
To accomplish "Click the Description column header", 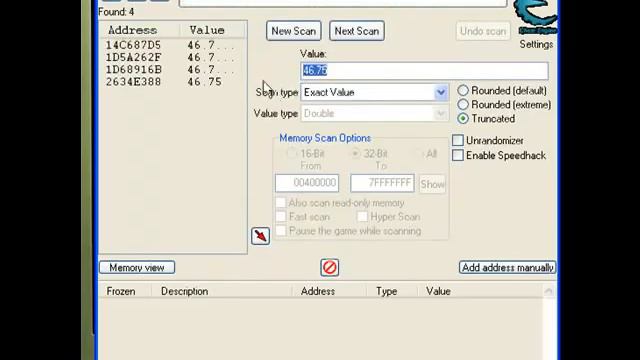I will coord(221,291).
